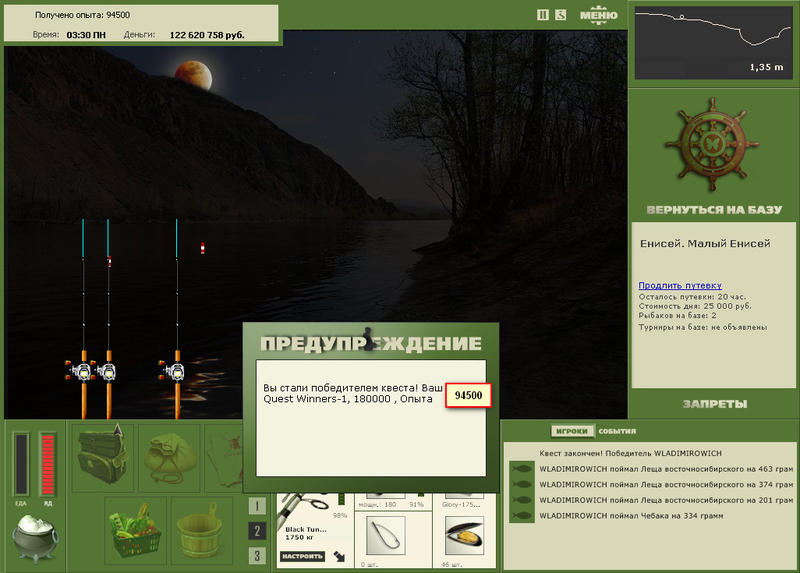Viewport: 800px width, 573px height.
Task: Click the 1750 кг rod strength label
Action: point(299,537)
